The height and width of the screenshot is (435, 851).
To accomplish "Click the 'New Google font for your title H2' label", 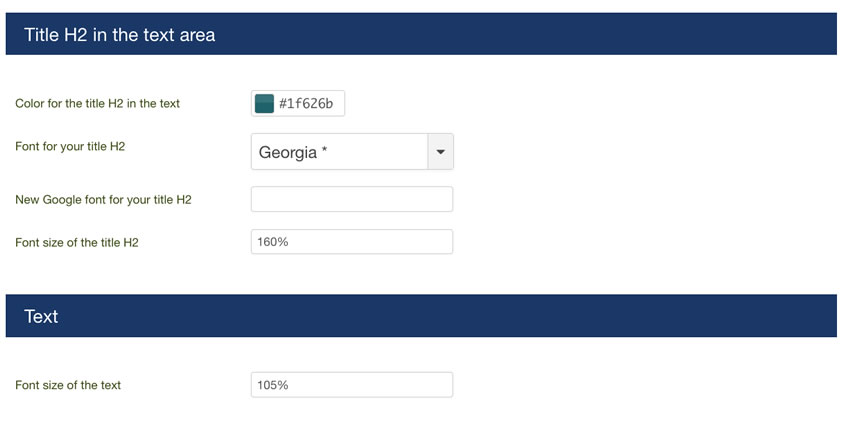I will (x=103, y=200).
